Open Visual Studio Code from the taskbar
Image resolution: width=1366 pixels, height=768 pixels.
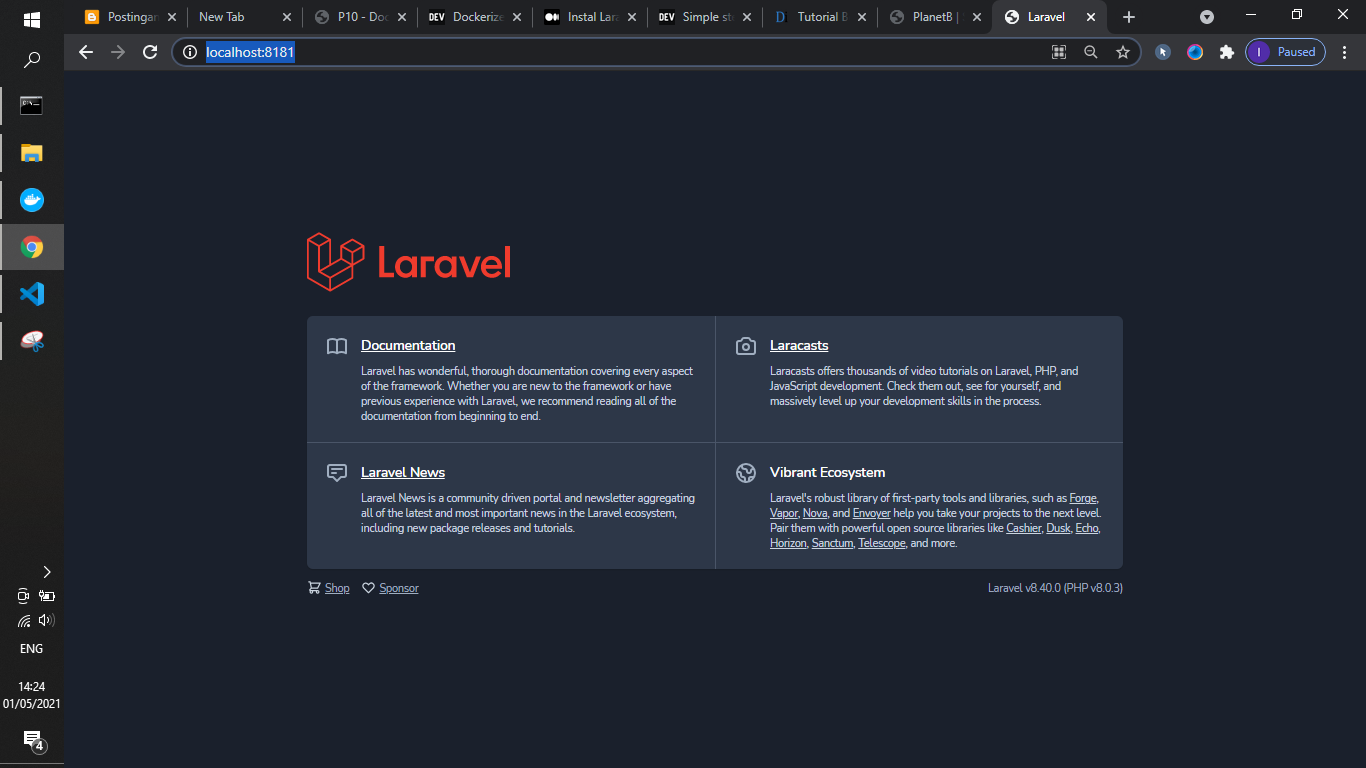32,294
